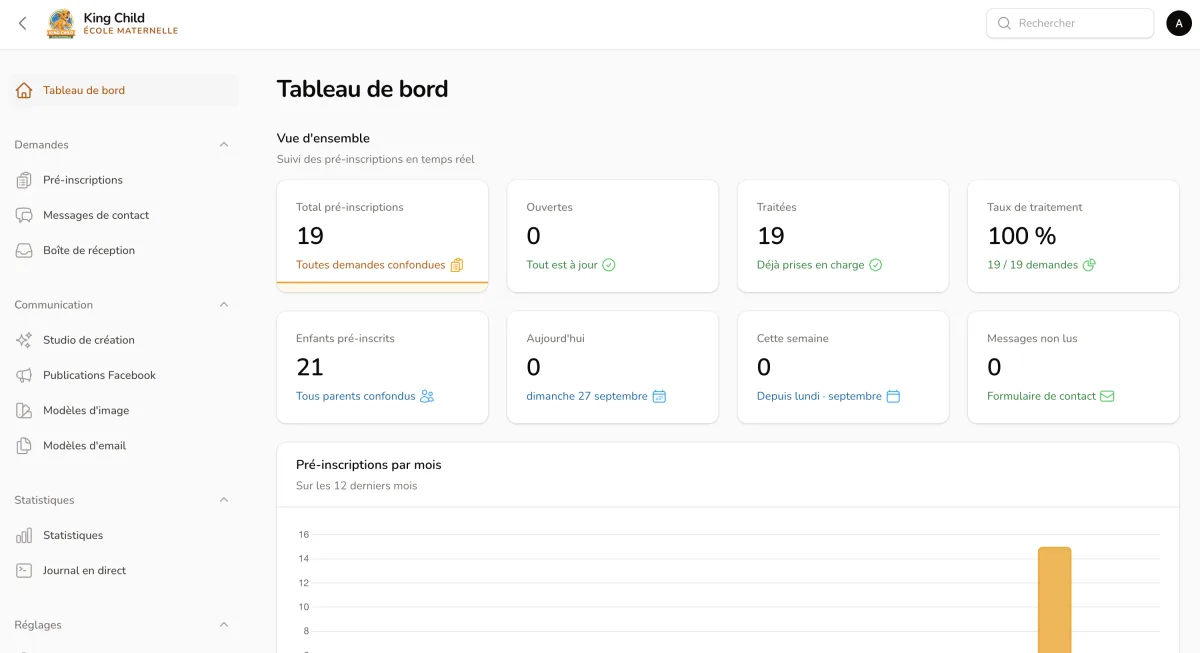The width and height of the screenshot is (1200, 653).
Task: Click pie icon beside 19 / 19 demandes
Action: 1089,265
